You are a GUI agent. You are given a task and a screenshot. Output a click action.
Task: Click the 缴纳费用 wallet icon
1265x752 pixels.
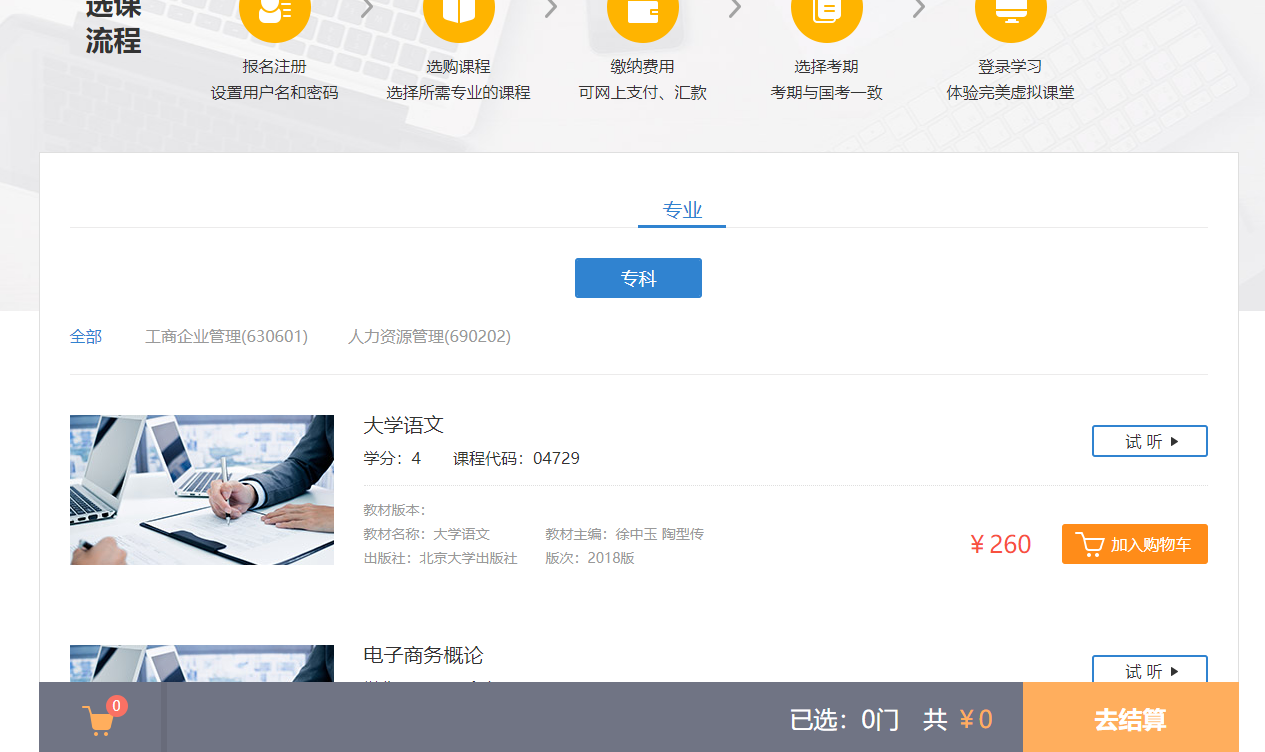point(643,12)
